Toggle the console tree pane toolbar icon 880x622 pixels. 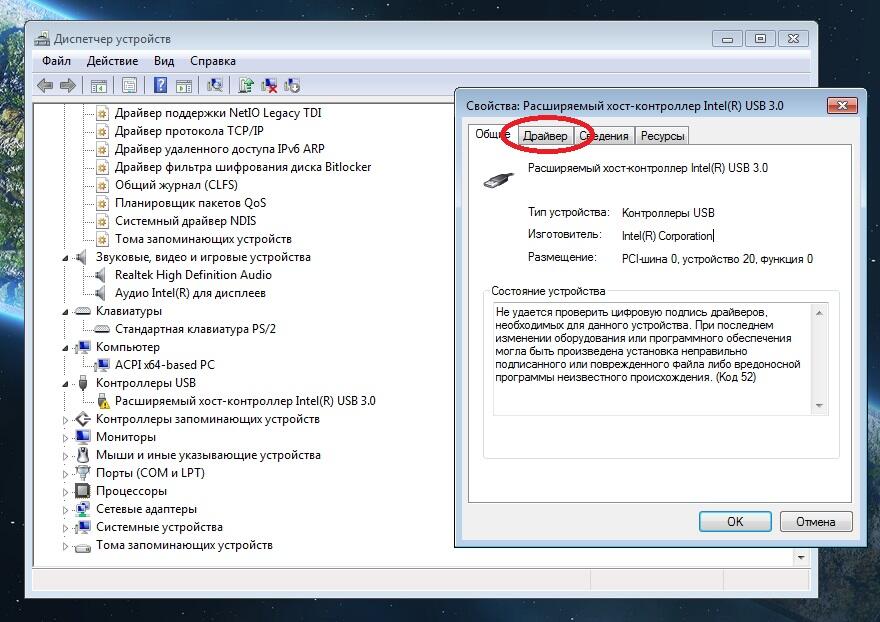pos(99,86)
